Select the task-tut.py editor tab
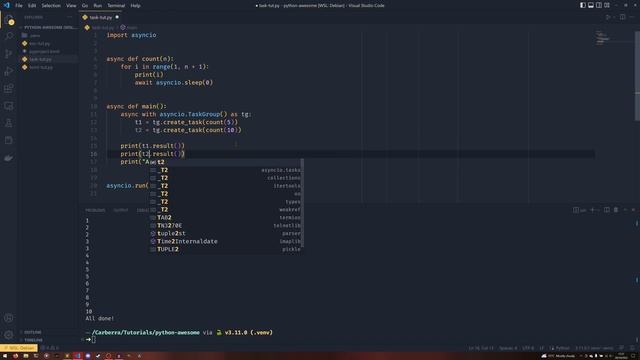Screen dimensions: 640x360 tap(100, 18)
